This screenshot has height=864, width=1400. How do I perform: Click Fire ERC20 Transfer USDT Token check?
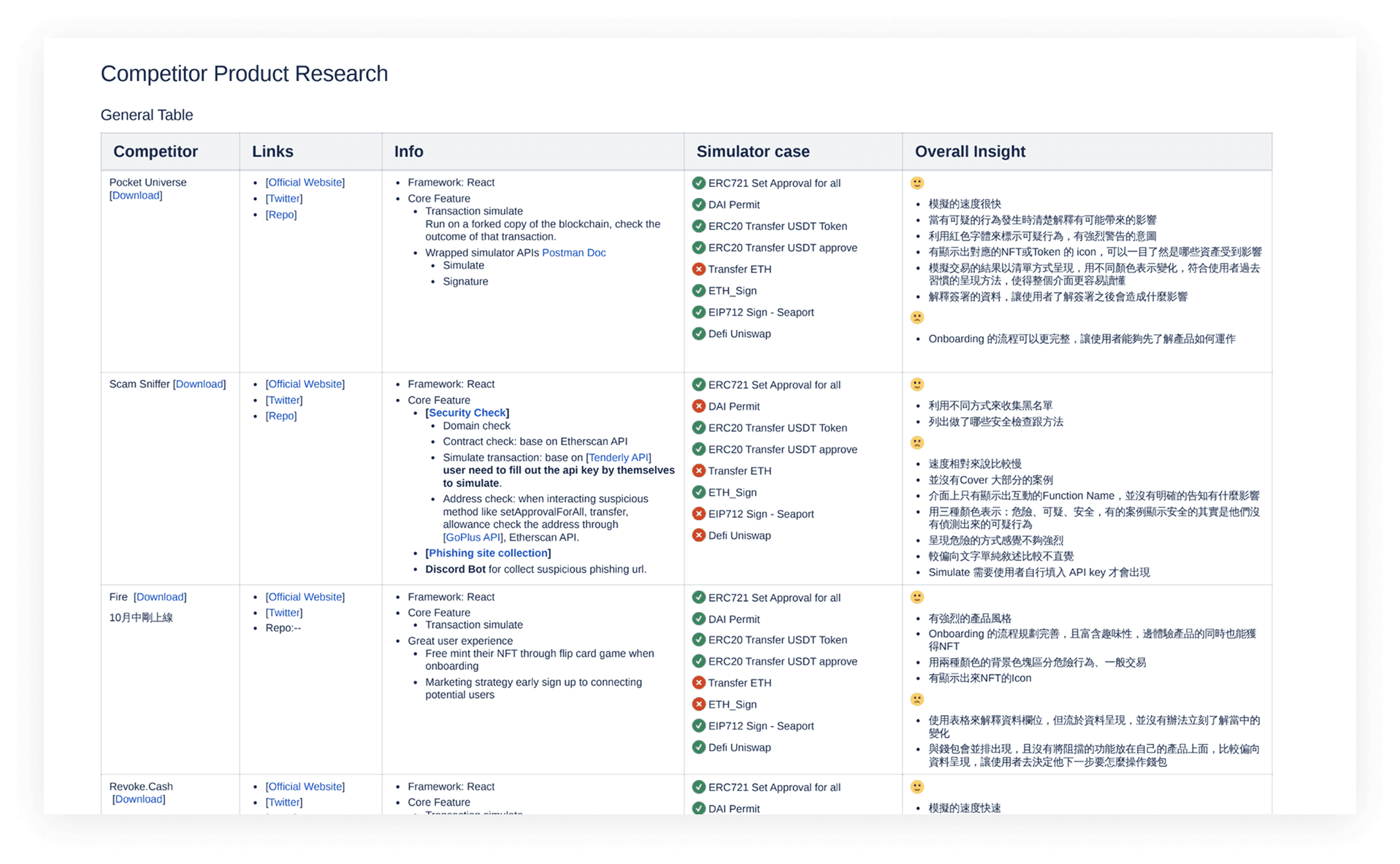[x=699, y=641]
